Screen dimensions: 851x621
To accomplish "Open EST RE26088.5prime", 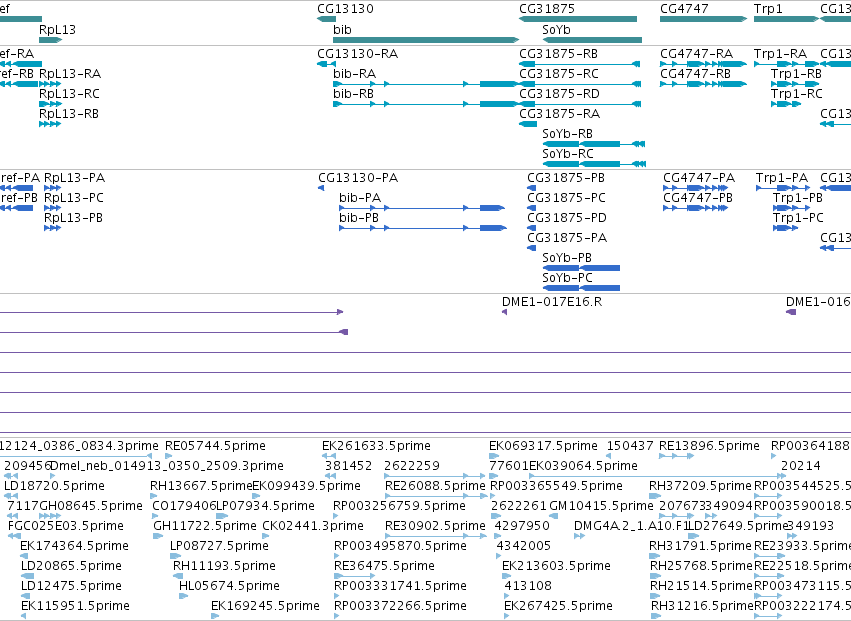I will 435,486.
